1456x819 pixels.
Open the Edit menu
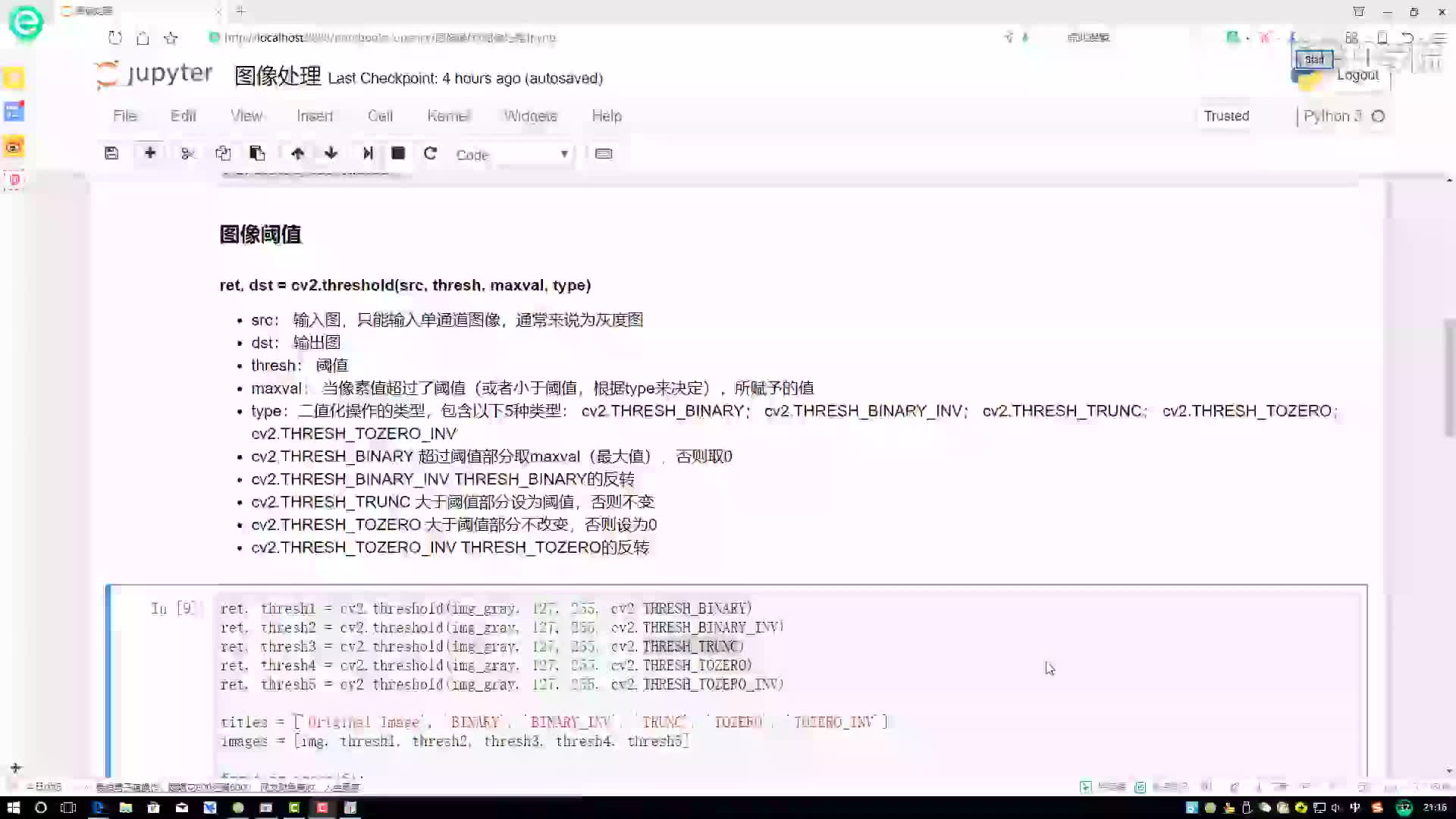184,116
